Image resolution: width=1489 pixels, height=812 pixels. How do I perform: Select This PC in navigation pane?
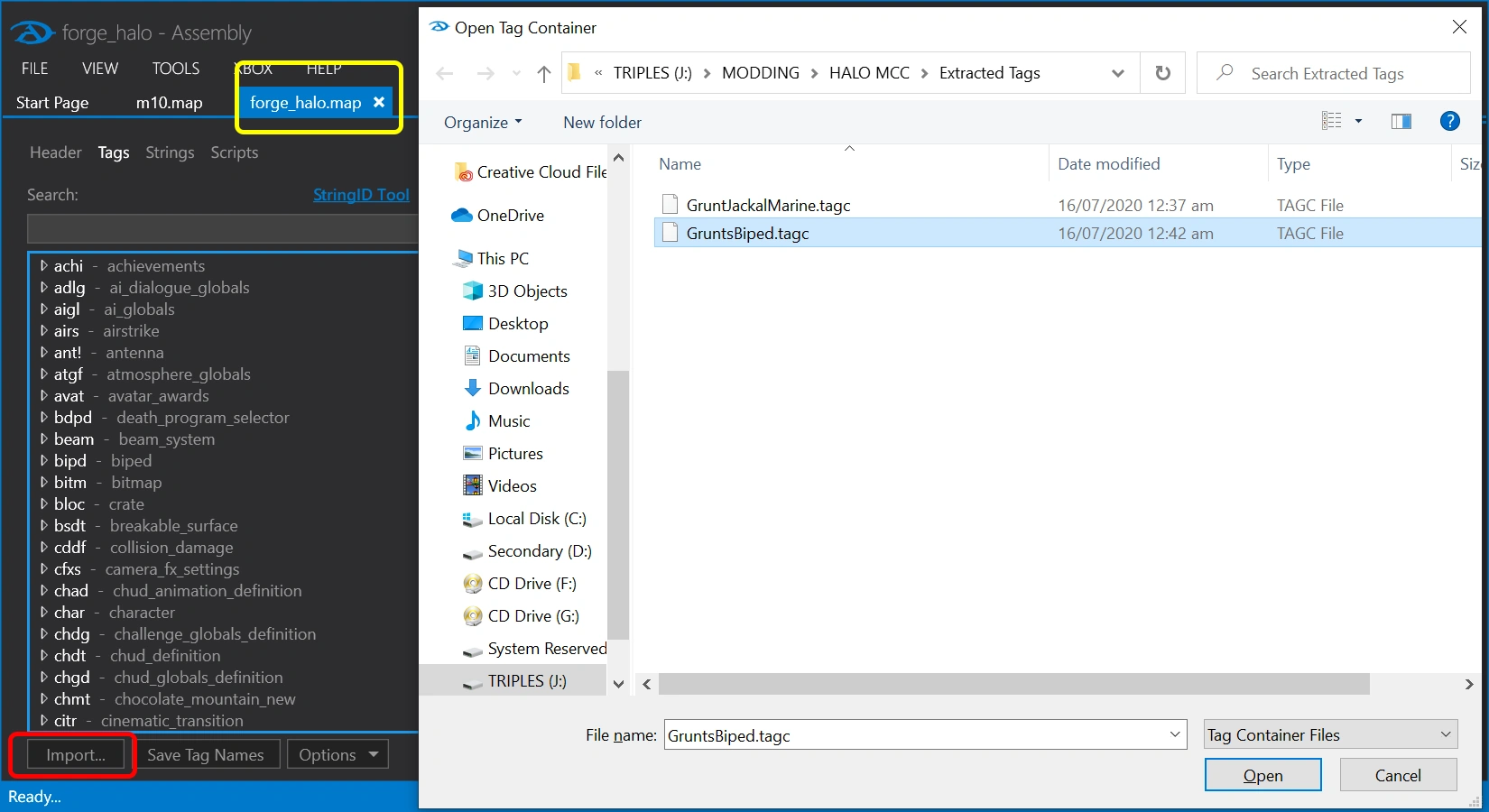click(x=492, y=258)
